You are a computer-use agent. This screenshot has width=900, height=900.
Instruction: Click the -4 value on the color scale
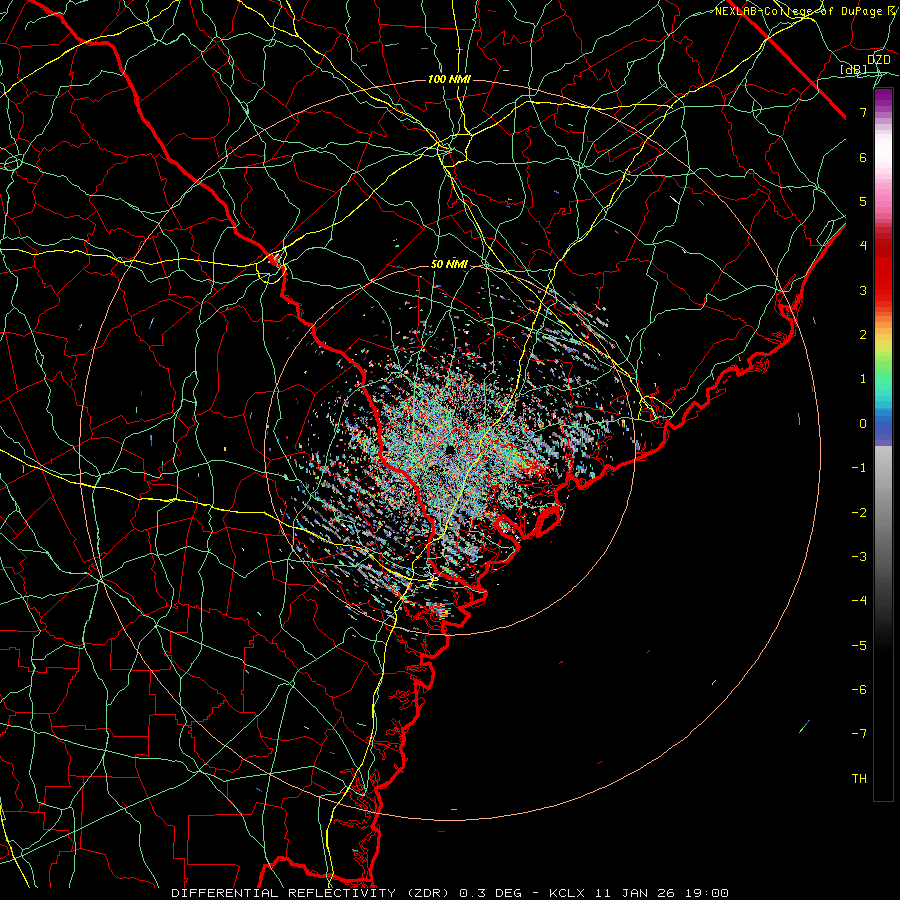[x=859, y=601]
